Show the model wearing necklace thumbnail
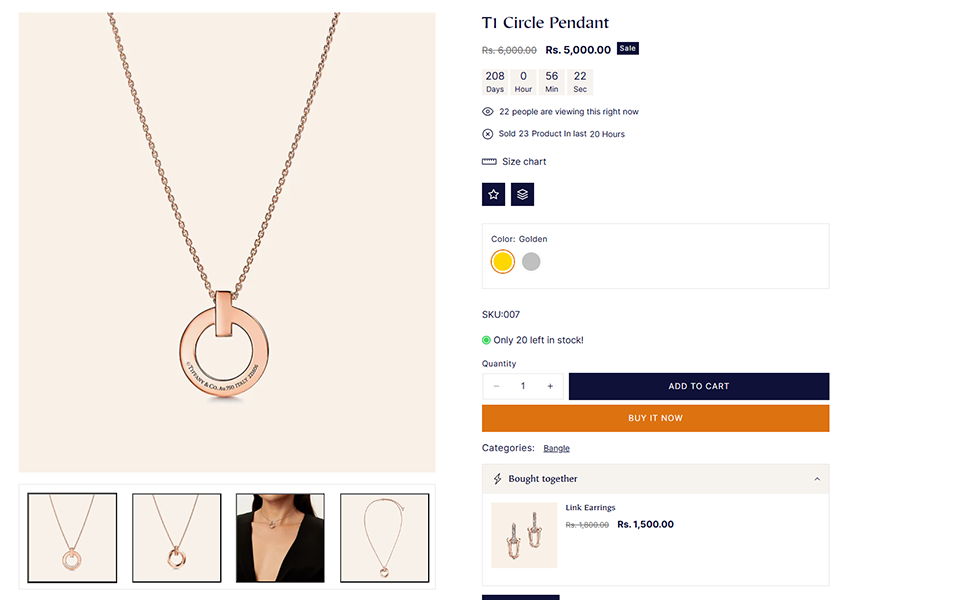 click(x=280, y=538)
